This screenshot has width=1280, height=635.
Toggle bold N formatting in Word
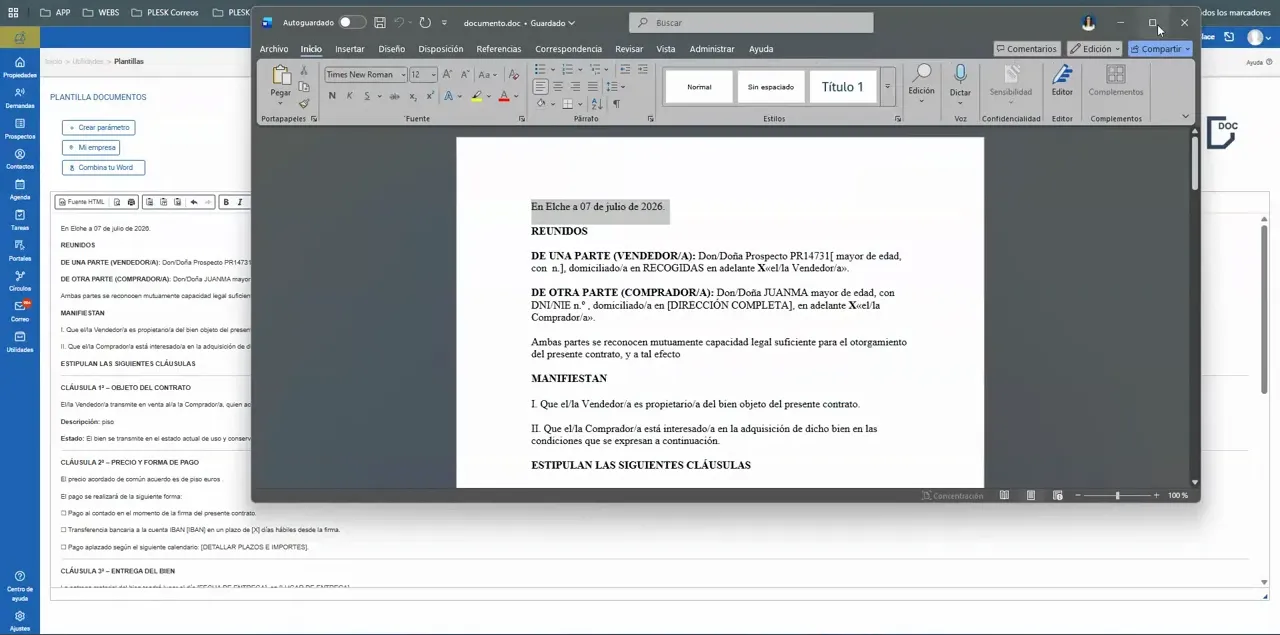click(332, 96)
